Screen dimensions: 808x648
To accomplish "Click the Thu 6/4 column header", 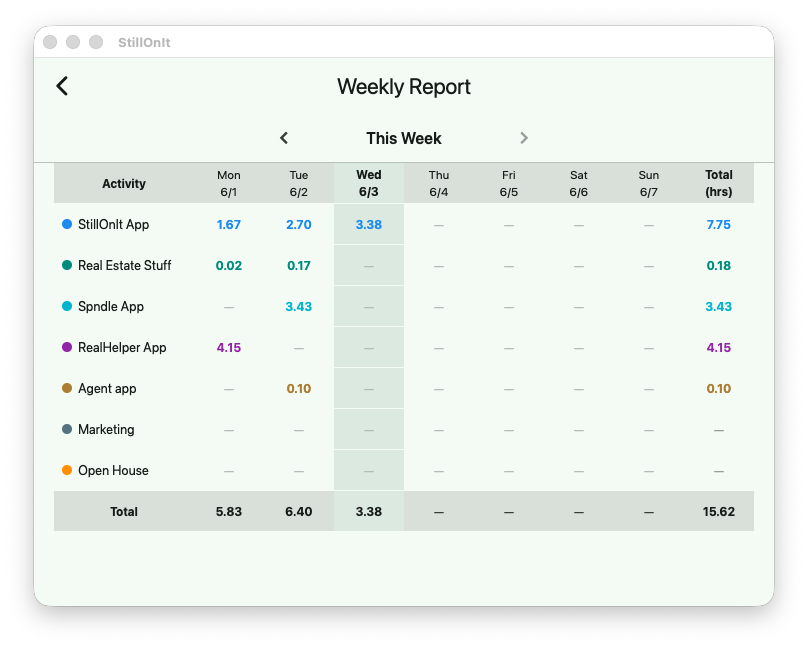I will click(439, 183).
